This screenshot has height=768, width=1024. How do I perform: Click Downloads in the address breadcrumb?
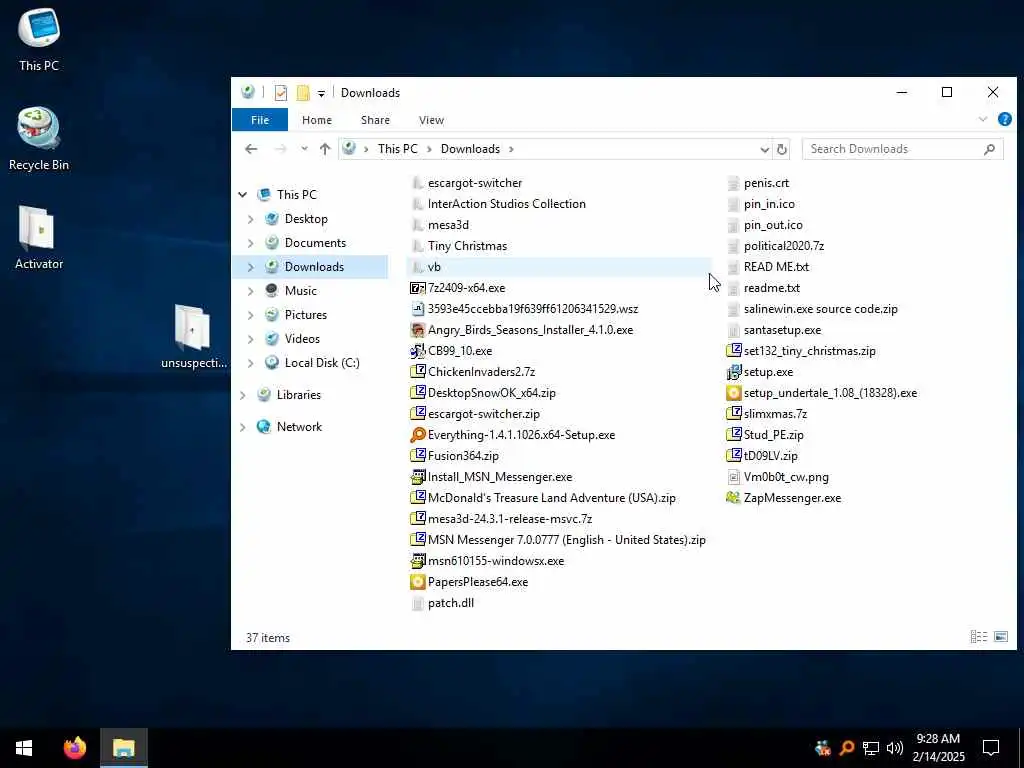470,149
